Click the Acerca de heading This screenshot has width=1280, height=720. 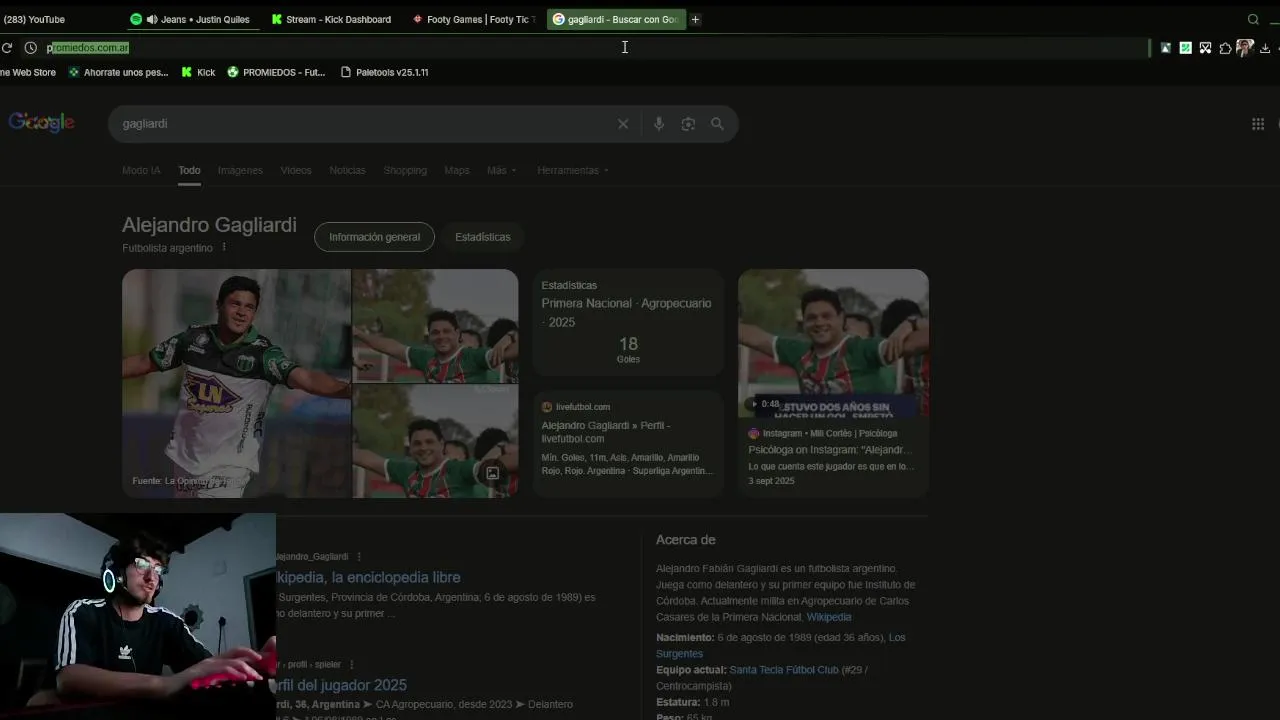[x=685, y=540]
